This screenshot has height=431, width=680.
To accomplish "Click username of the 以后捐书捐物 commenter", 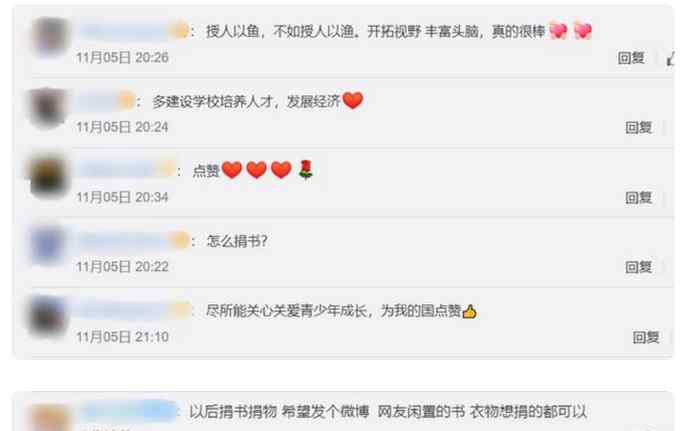I will tap(129, 411).
